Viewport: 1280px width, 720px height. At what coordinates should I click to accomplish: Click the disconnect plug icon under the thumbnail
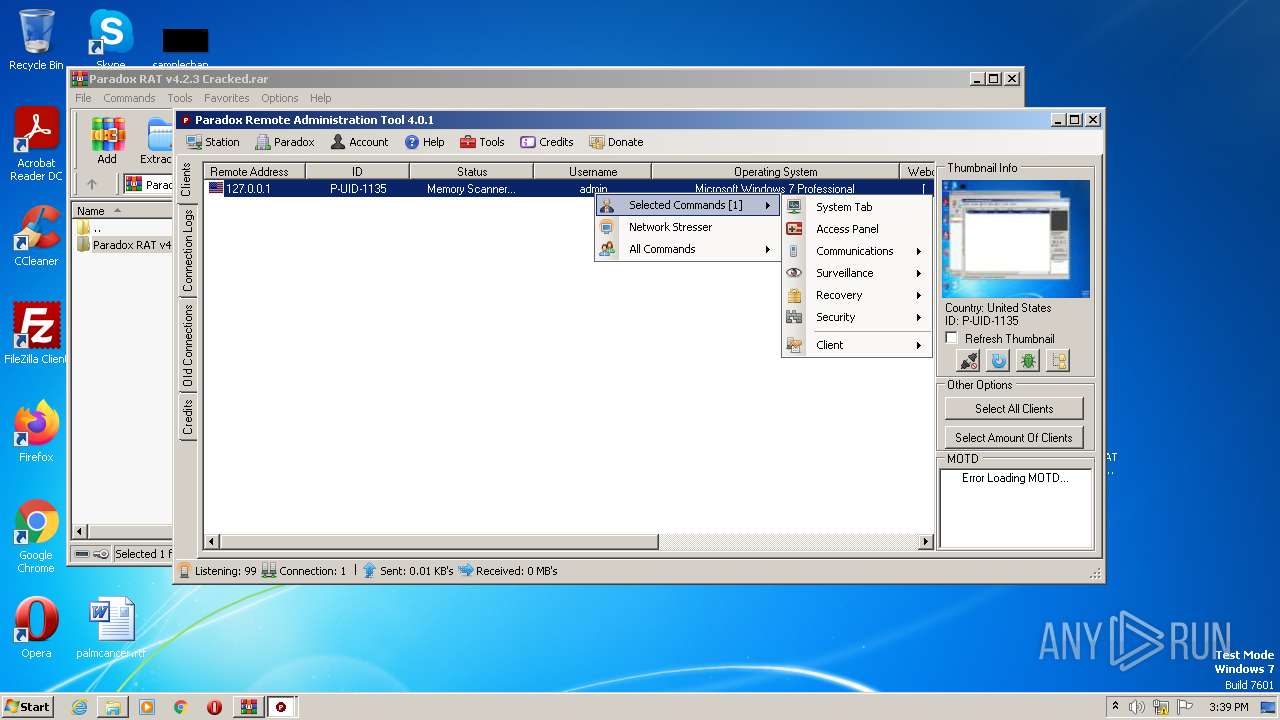point(968,361)
